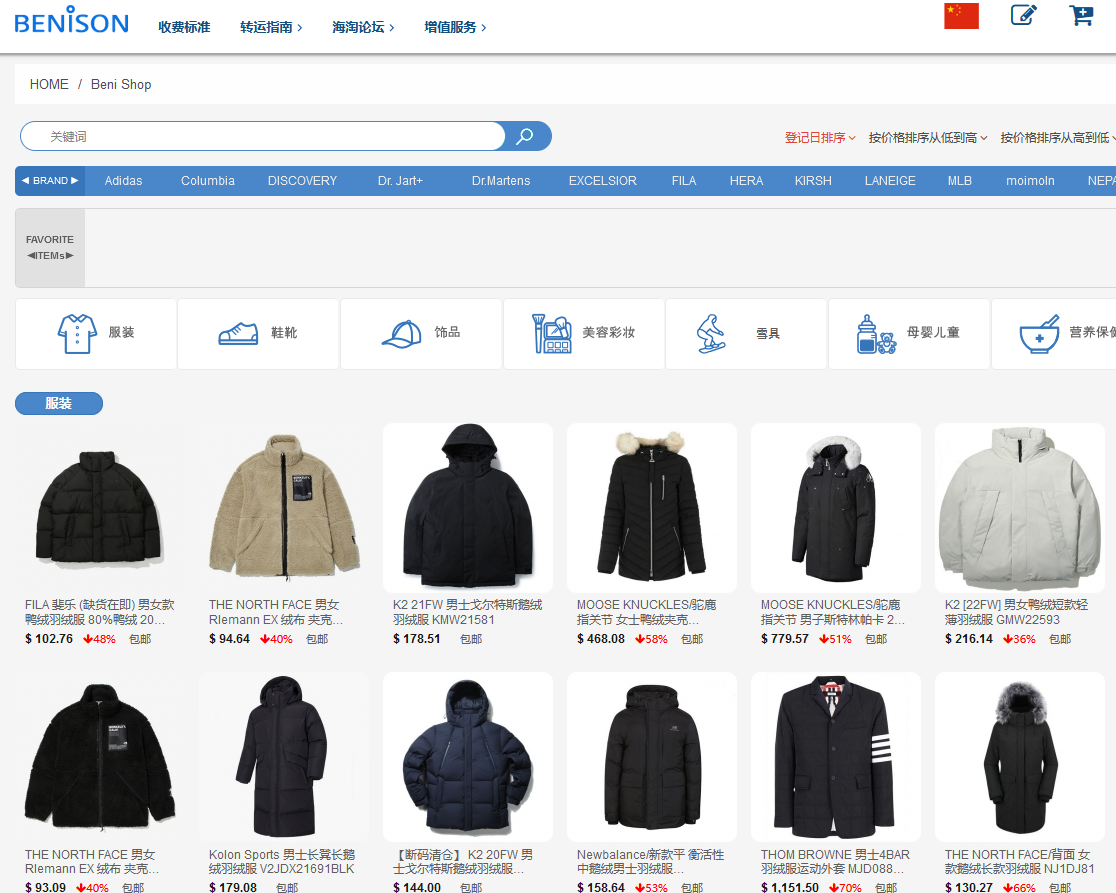Screen dimensions: 1116x893
Task: Open K2 KMW21581 product title link
Action: (468, 612)
